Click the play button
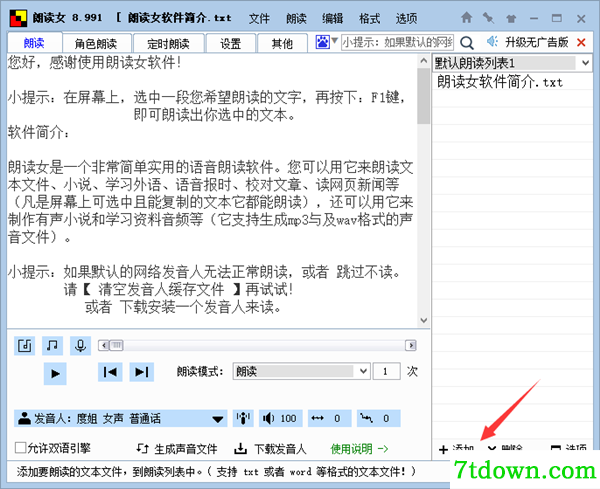The height and width of the screenshot is (489, 600). coord(55,373)
